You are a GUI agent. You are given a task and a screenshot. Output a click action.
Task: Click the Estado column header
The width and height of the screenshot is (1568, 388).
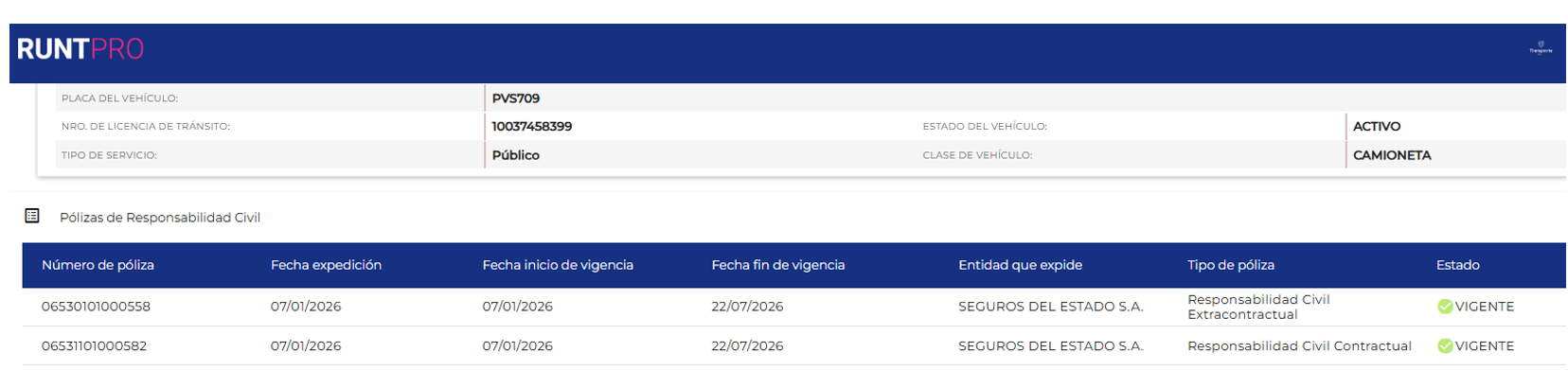pyautogui.click(x=1457, y=266)
